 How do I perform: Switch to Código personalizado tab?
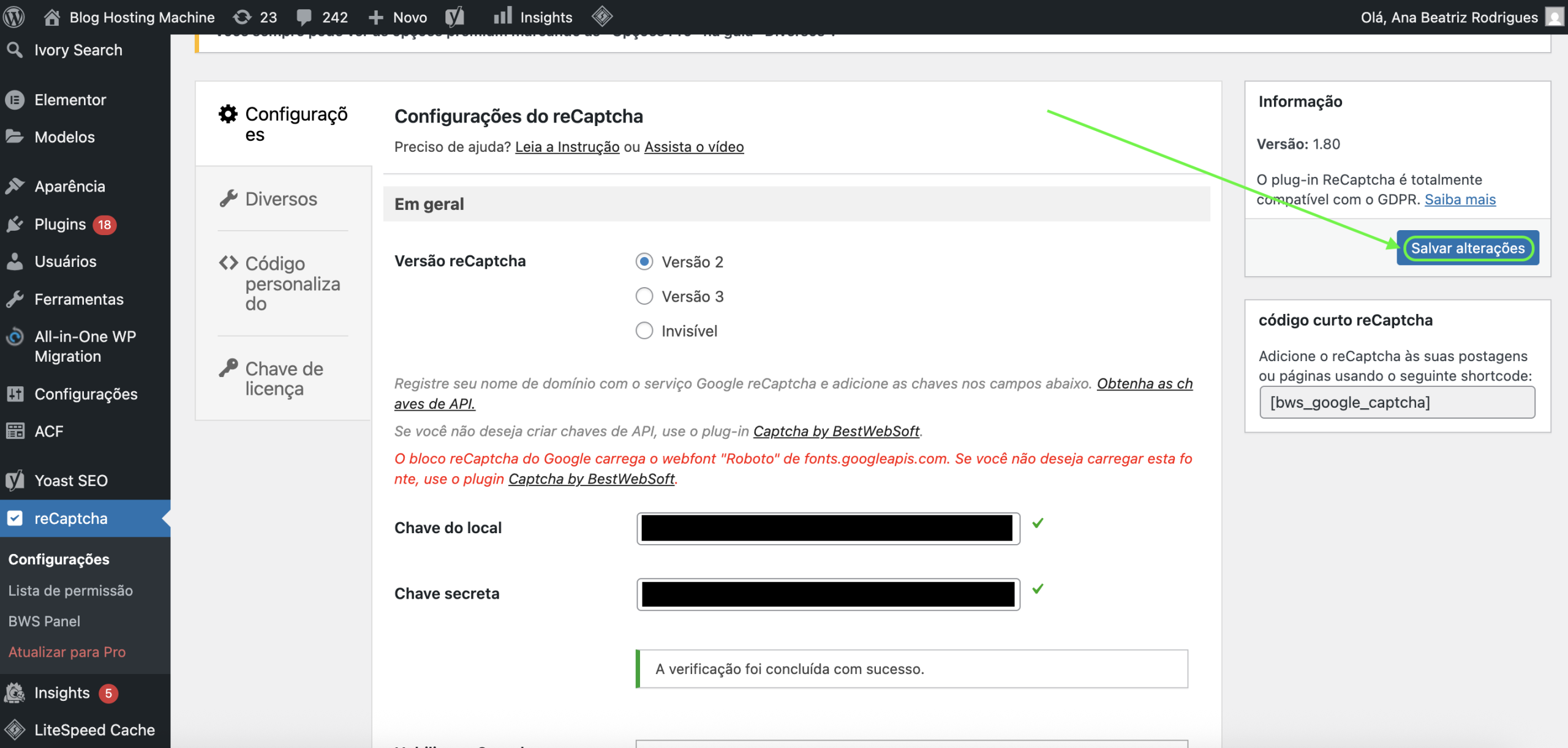(x=283, y=283)
